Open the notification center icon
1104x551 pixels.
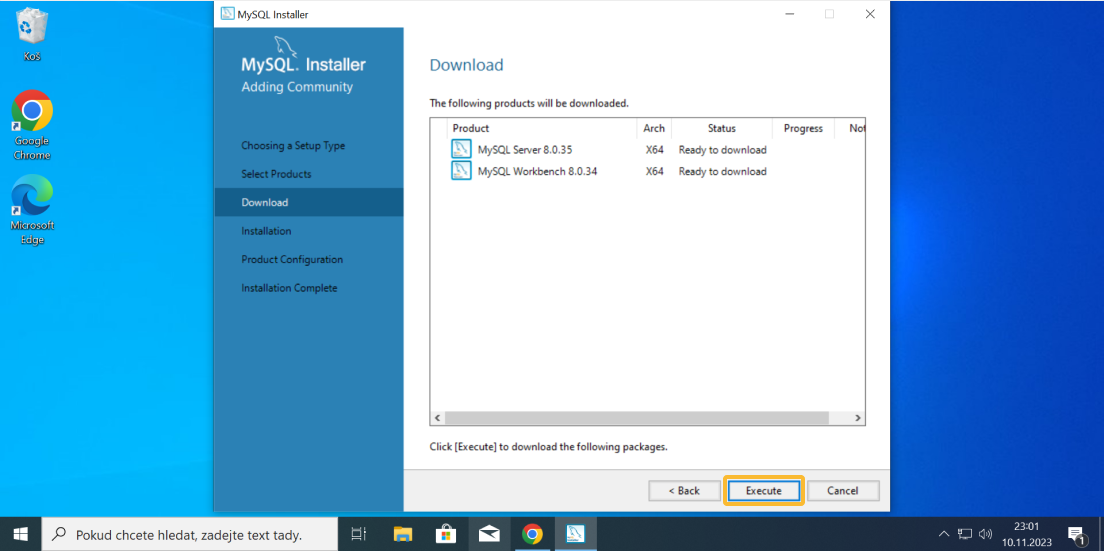pyautogui.click(x=1076, y=534)
